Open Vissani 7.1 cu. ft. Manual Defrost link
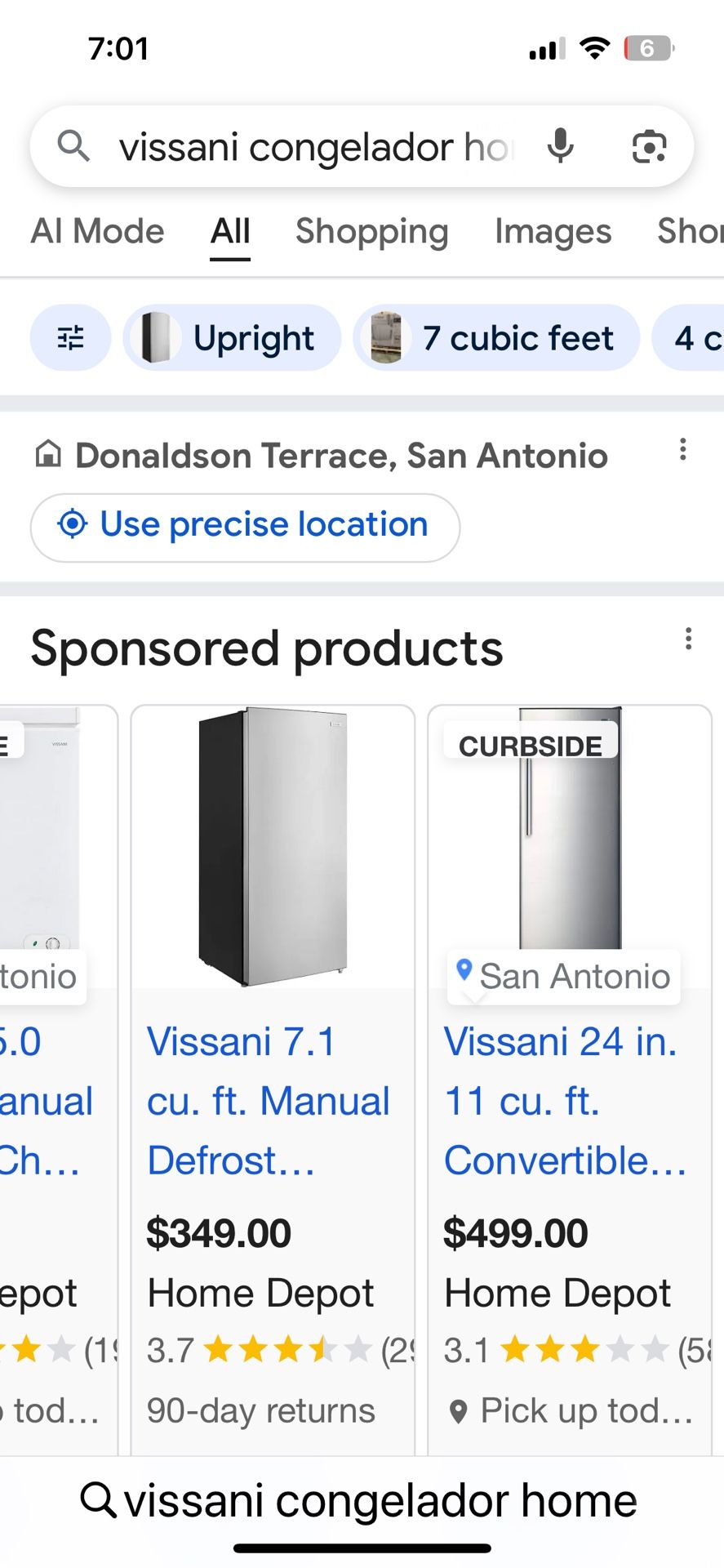The width and height of the screenshot is (724, 1568). (x=268, y=1100)
